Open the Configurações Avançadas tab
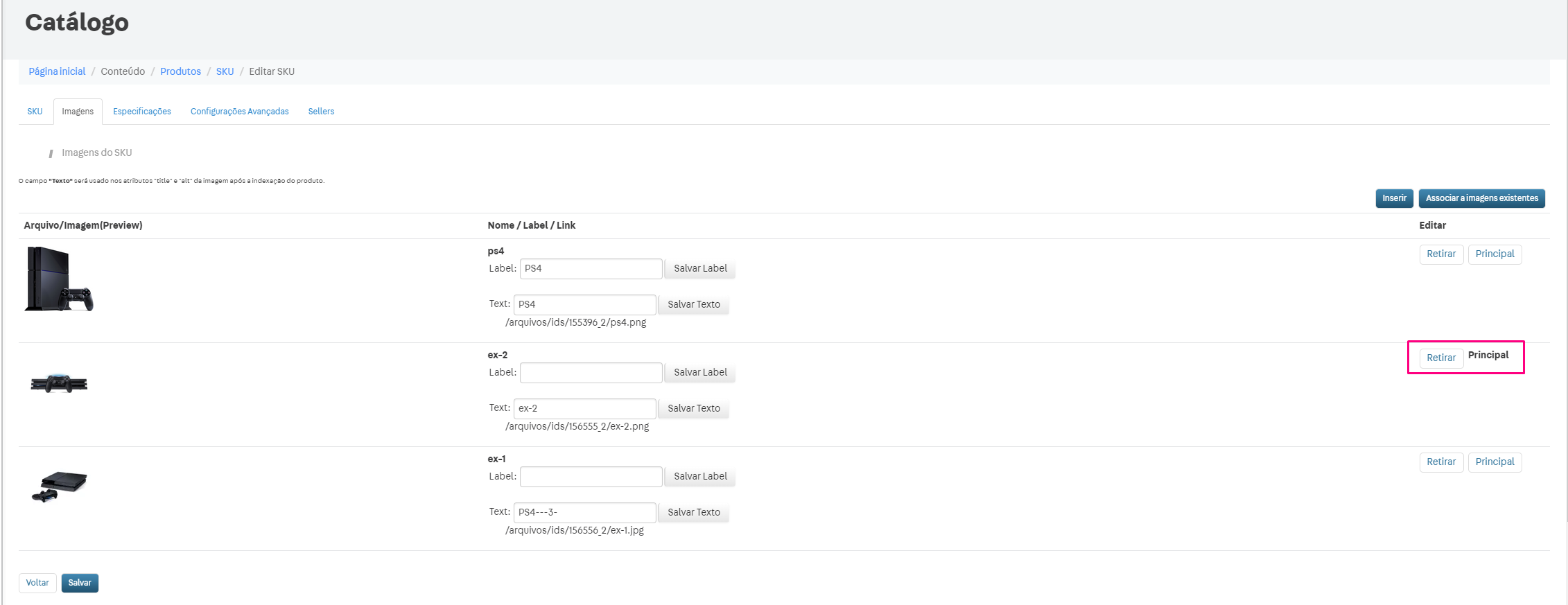Viewport: 1568px width, 605px height. coord(239,112)
